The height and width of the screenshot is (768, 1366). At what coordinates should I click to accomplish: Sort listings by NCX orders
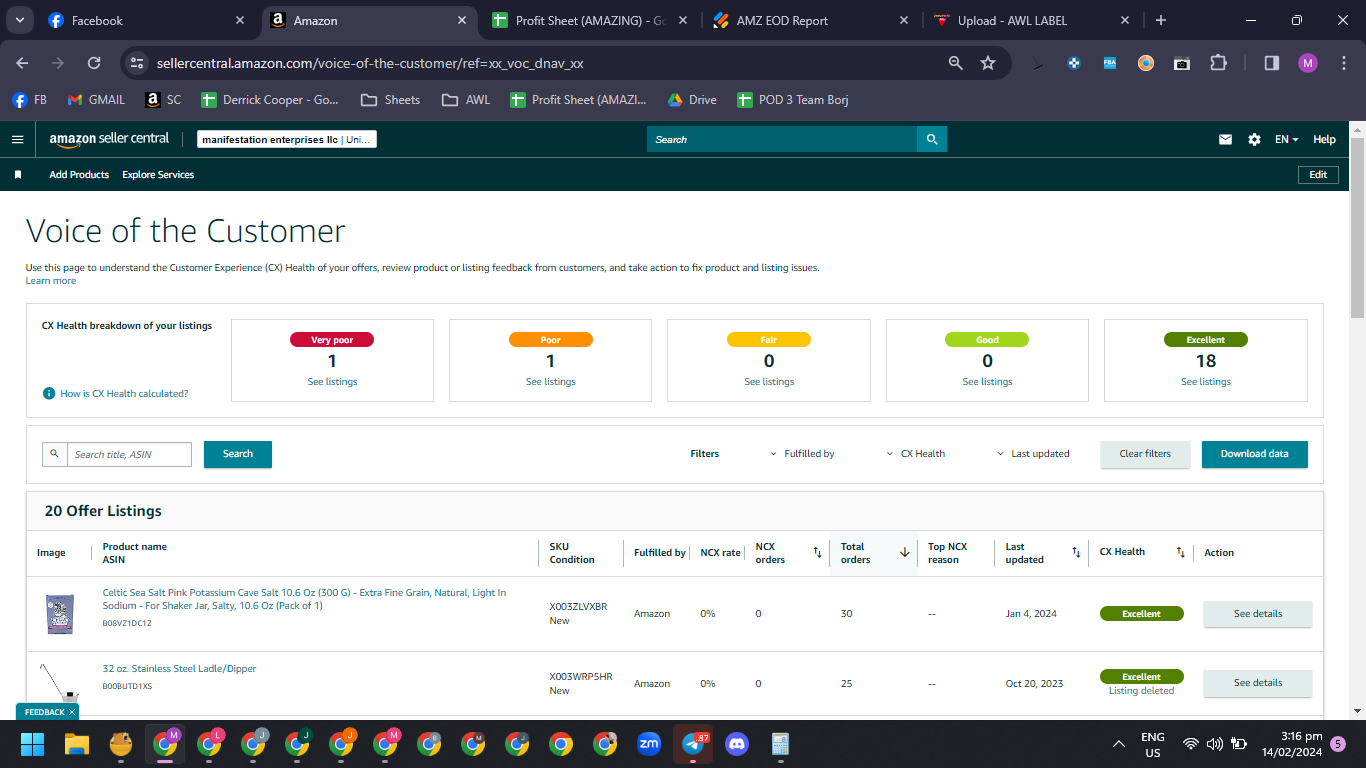pos(817,553)
